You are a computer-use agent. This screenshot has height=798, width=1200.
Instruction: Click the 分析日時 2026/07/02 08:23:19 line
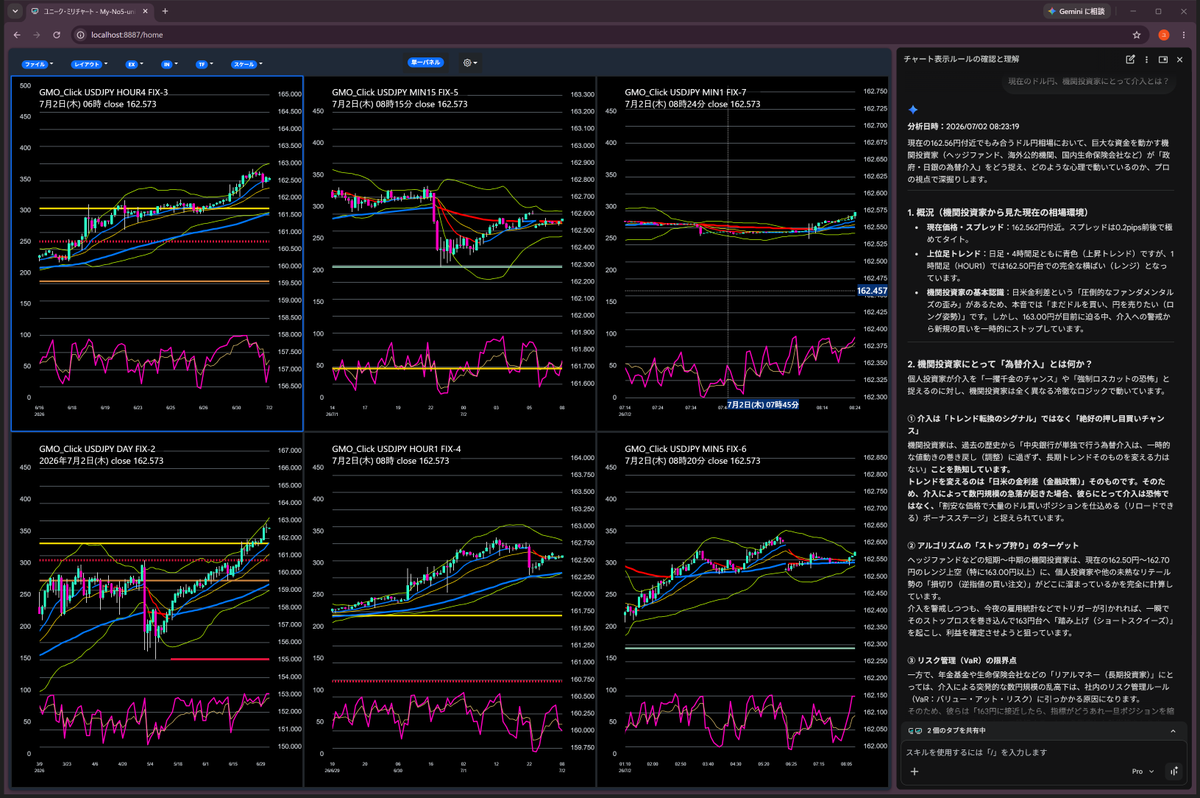point(963,128)
